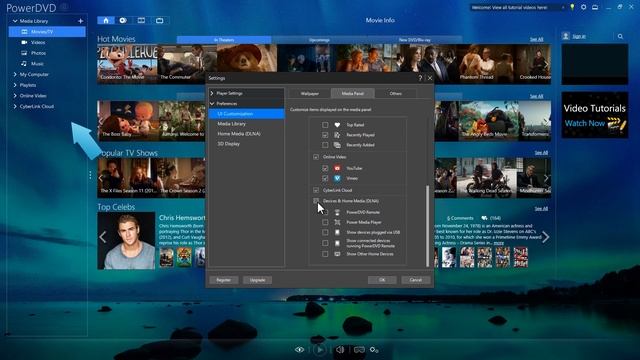
Task: Switch to TV mode using the top-right icon
Action: (x=595, y=7)
